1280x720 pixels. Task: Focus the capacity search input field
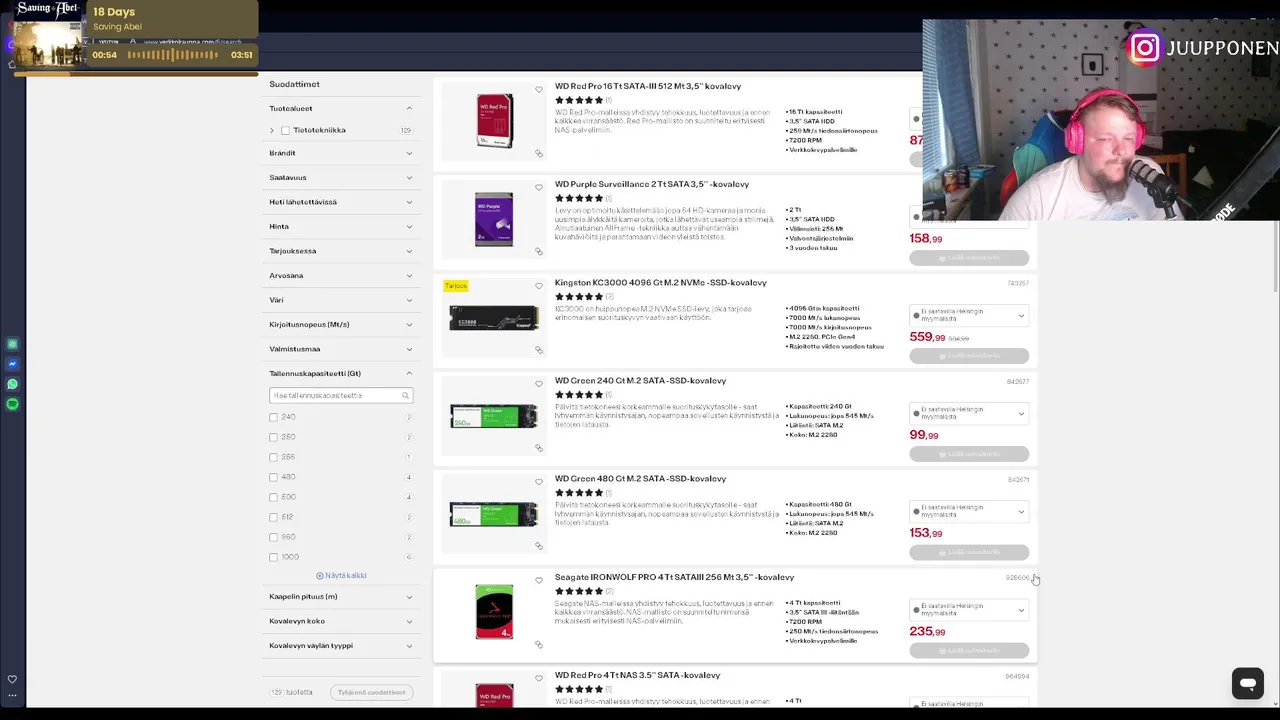(341, 395)
